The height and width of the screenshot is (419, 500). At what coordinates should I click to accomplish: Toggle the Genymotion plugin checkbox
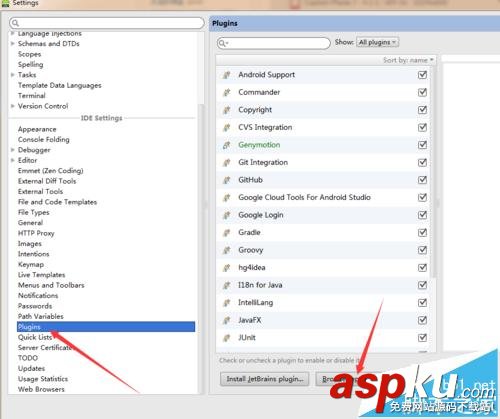(x=422, y=145)
